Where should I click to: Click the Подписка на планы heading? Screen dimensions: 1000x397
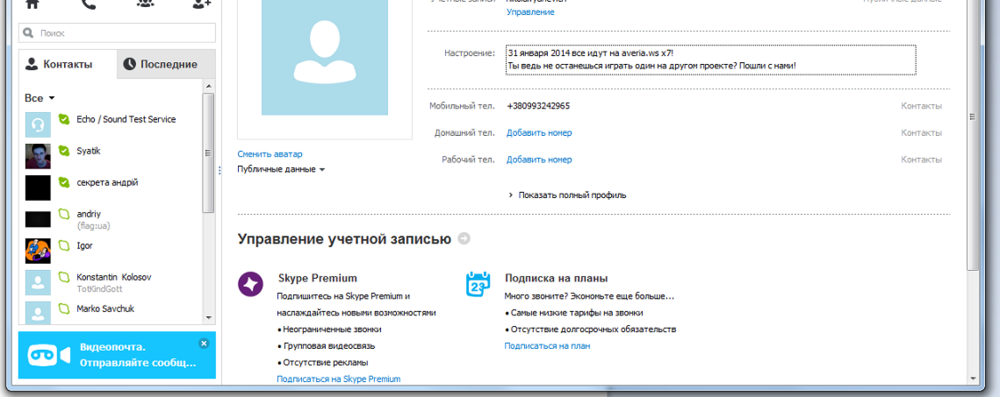click(556, 278)
